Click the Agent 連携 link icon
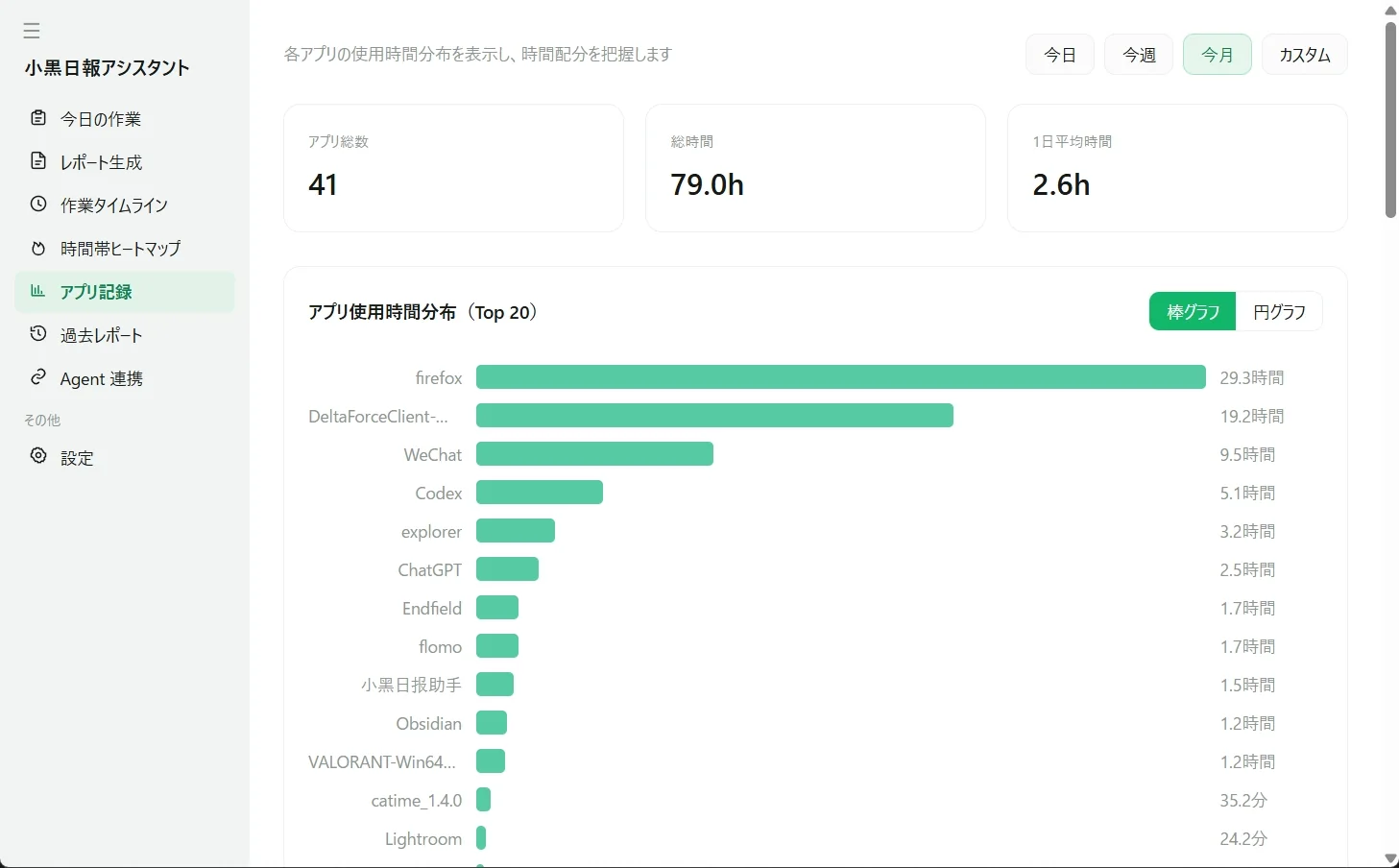The width and height of the screenshot is (1399, 868). (x=38, y=377)
